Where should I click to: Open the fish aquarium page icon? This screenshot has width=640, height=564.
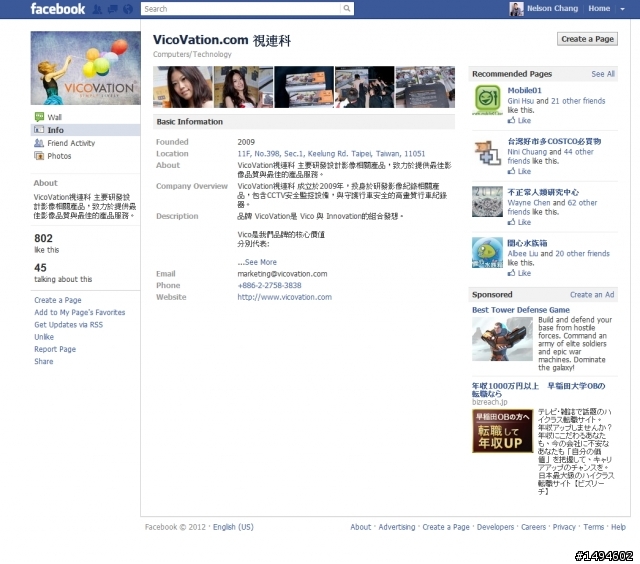pos(487,253)
